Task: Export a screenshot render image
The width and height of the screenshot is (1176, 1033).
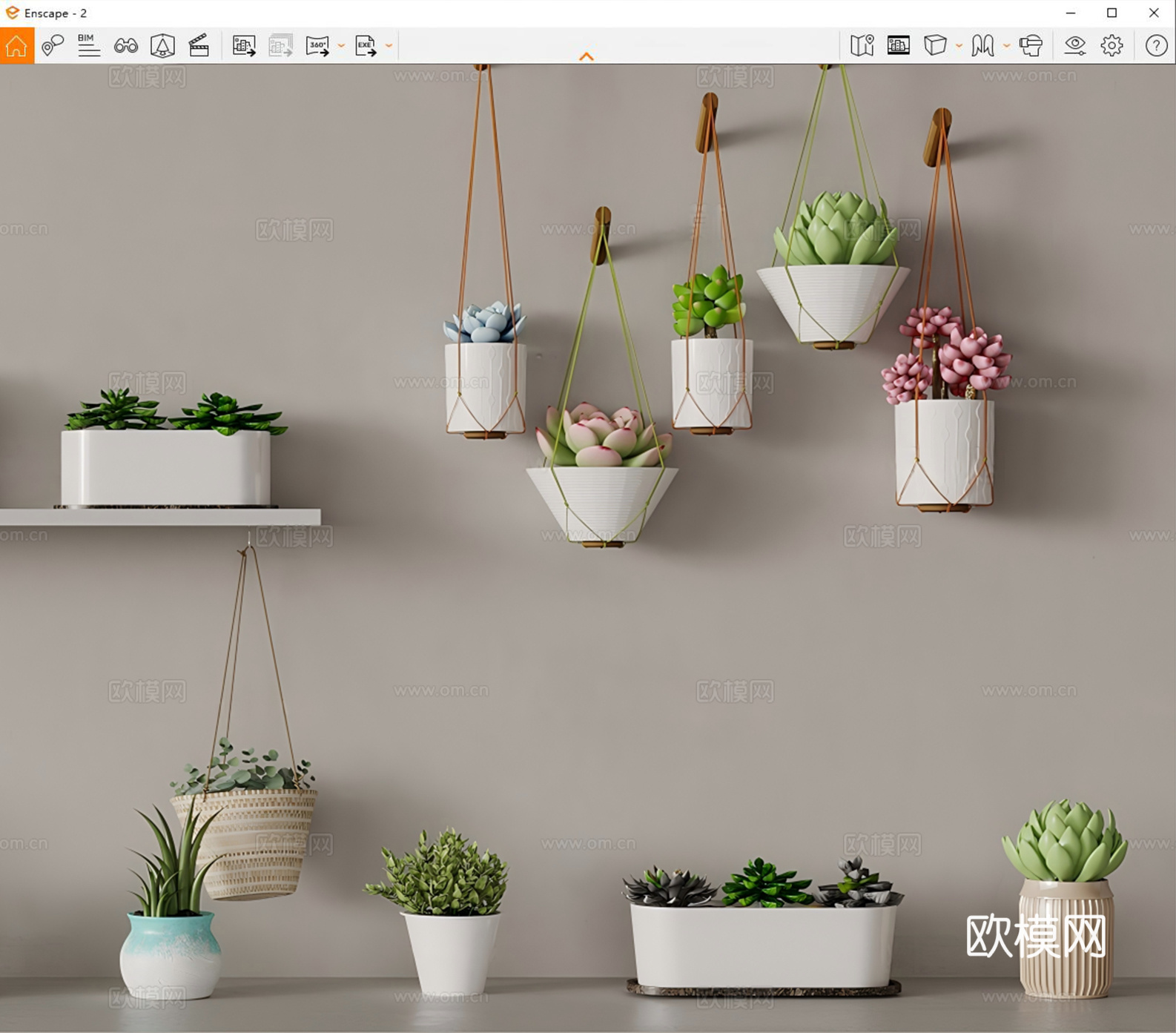Action: point(244,46)
